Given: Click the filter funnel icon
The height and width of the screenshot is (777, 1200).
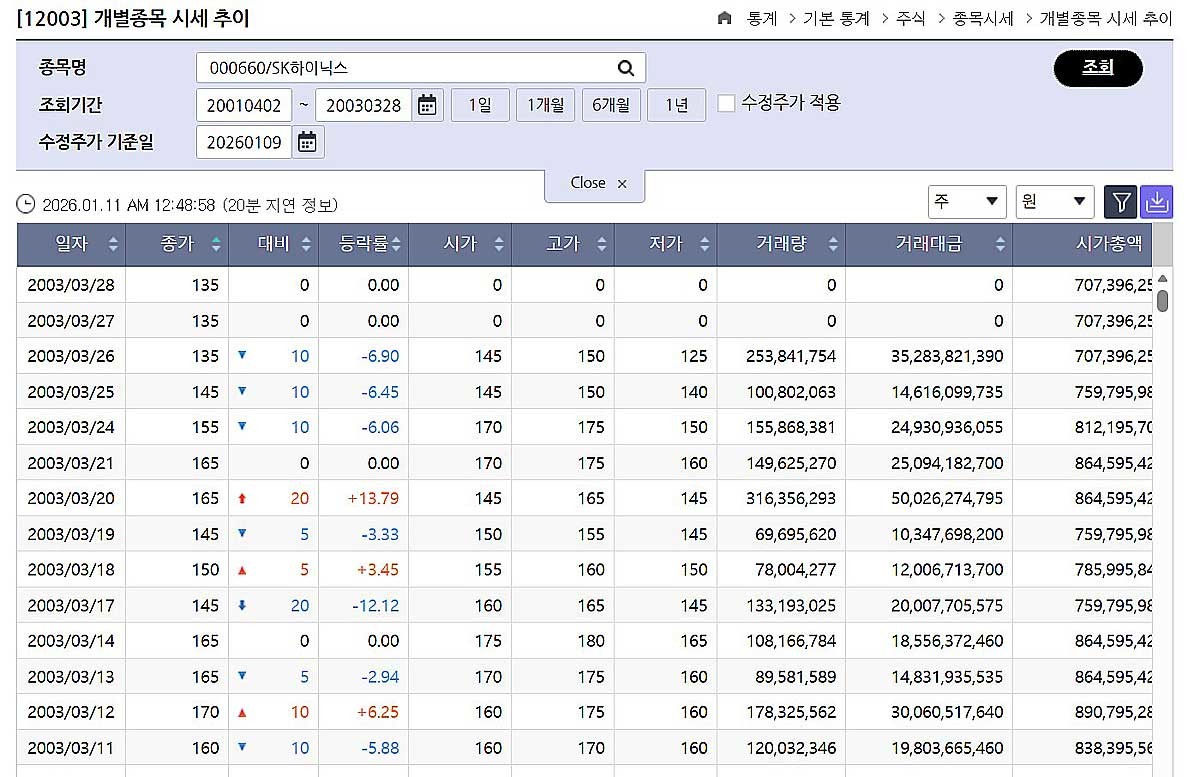Looking at the screenshot, I should [1121, 203].
